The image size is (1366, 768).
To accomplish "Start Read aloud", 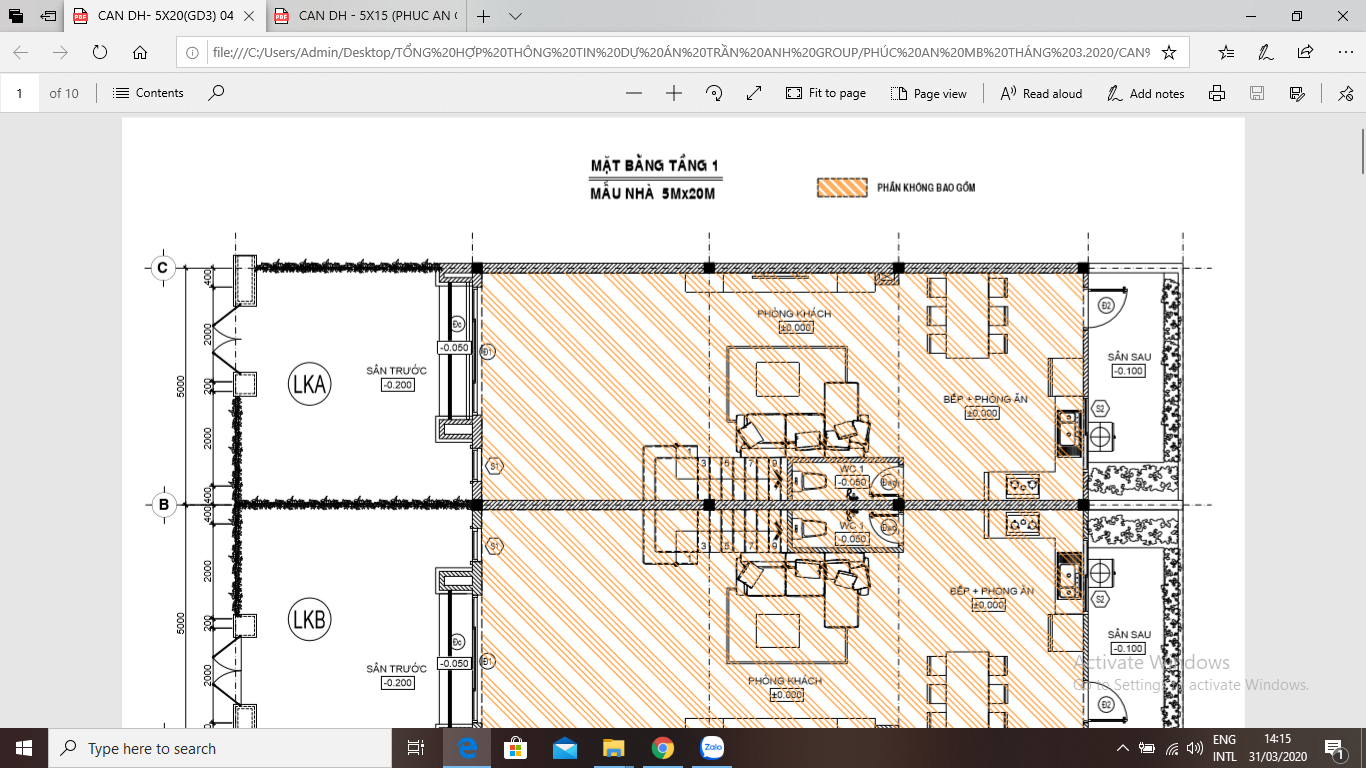I will pos(1041,93).
